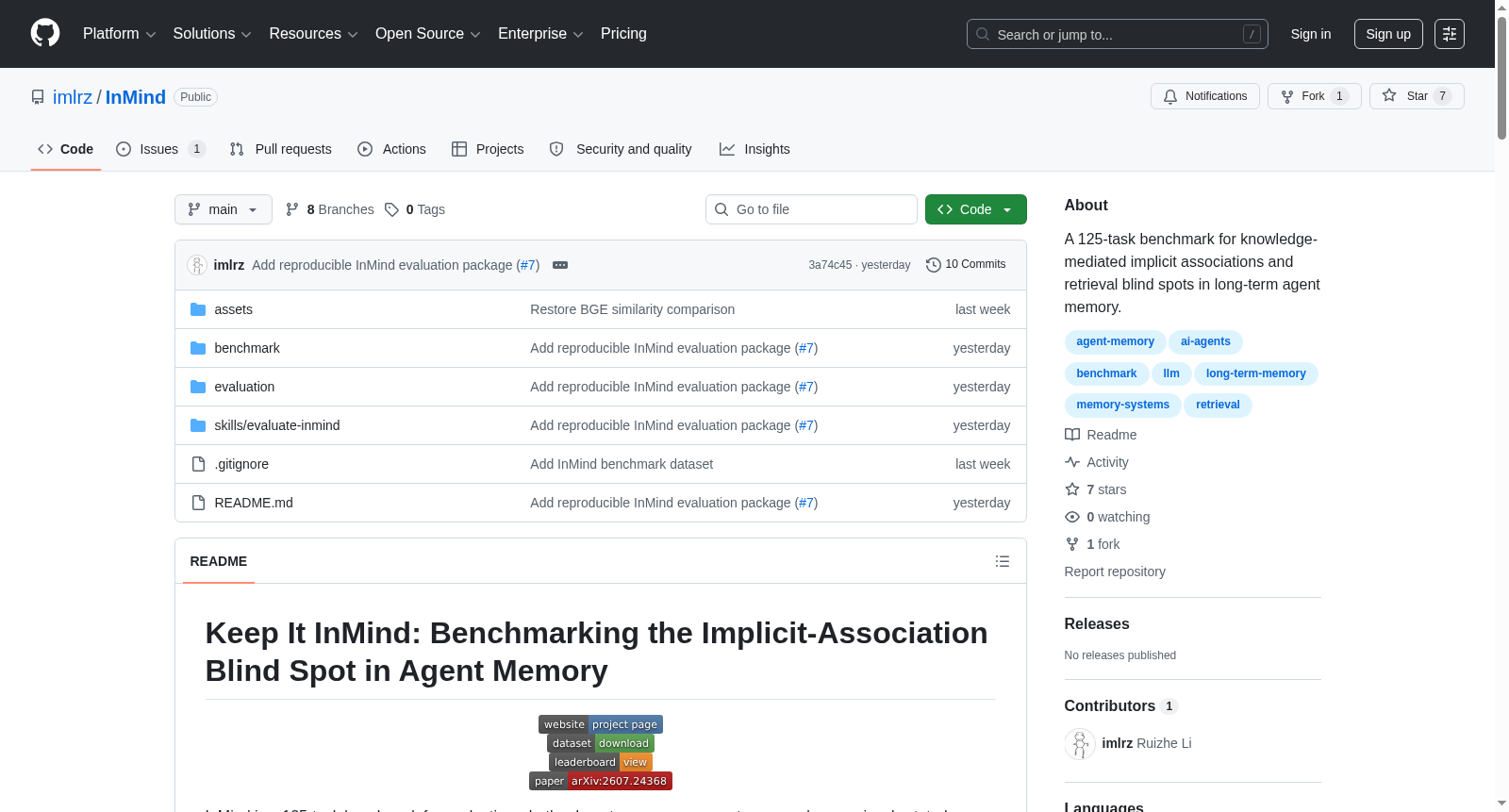The width and height of the screenshot is (1509, 812).
Task: Expand the Enterprise menu
Action: pos(540,34)
